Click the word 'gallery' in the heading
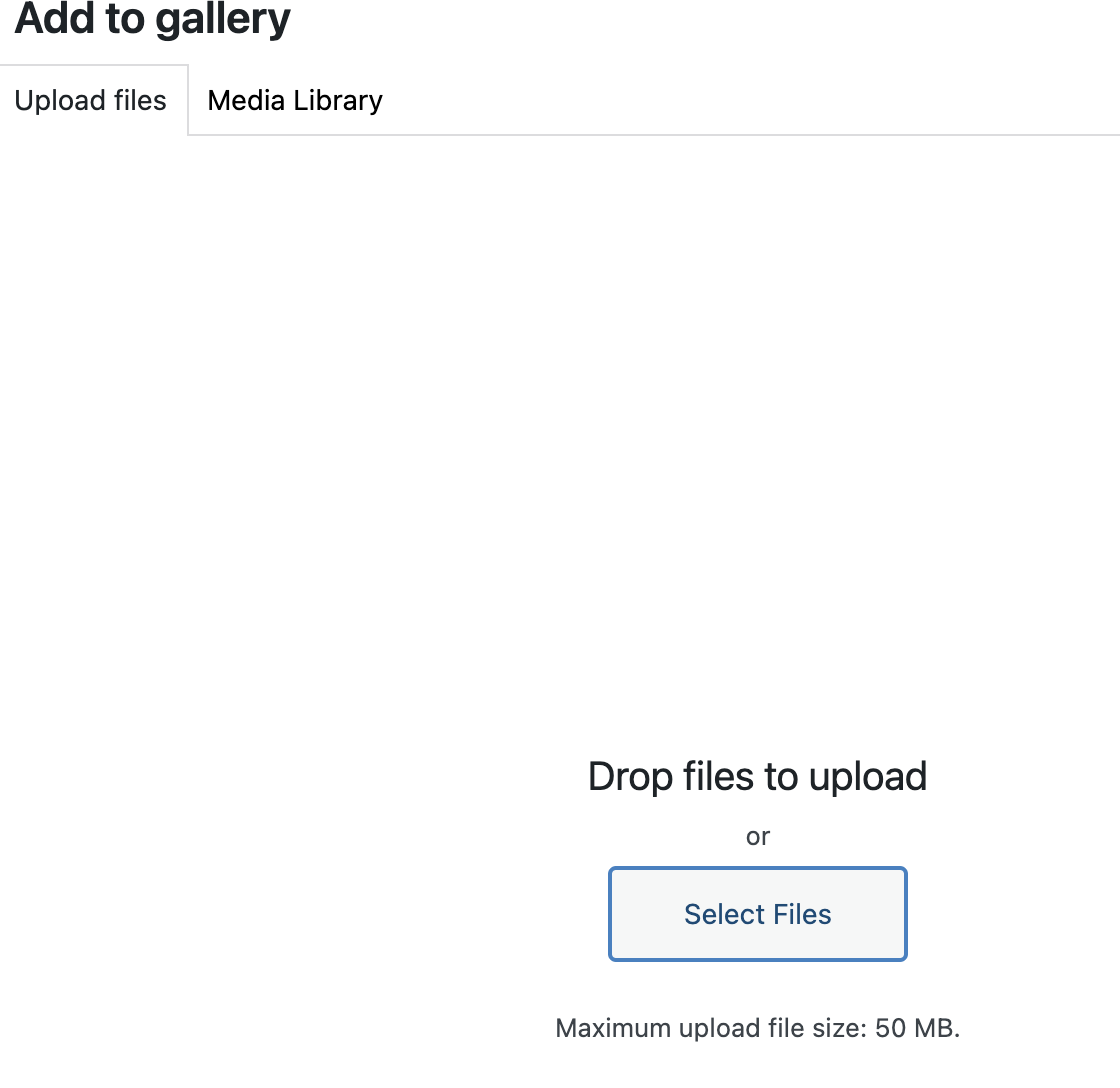The height and width of the screenshot is (1088, 1120). [x=225, y=19]
